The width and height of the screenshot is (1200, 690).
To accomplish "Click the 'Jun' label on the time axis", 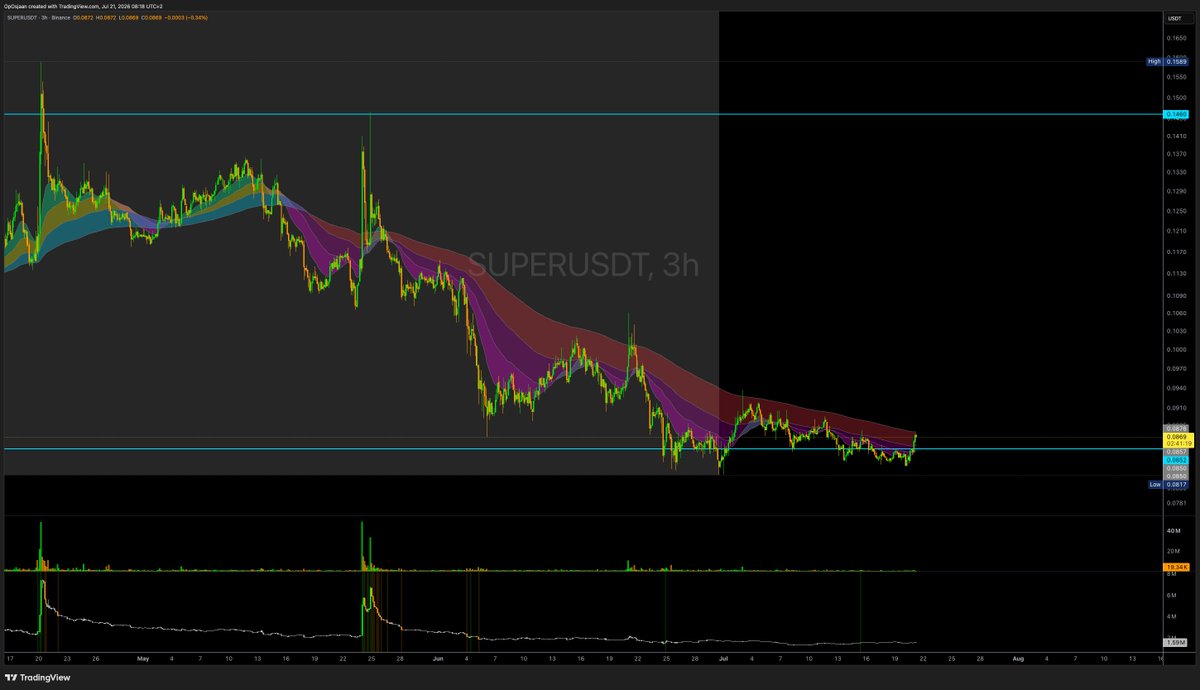I will (438, 660).
